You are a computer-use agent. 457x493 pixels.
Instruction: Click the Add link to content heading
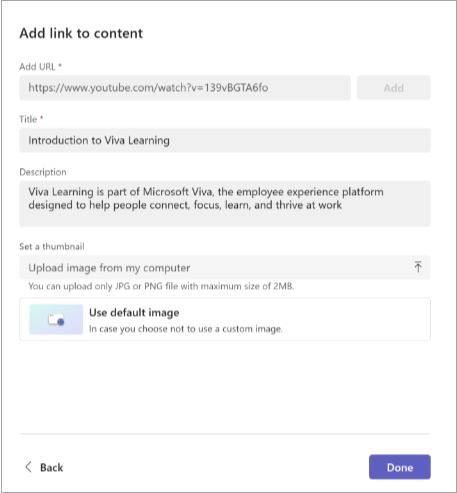(81, 33)
